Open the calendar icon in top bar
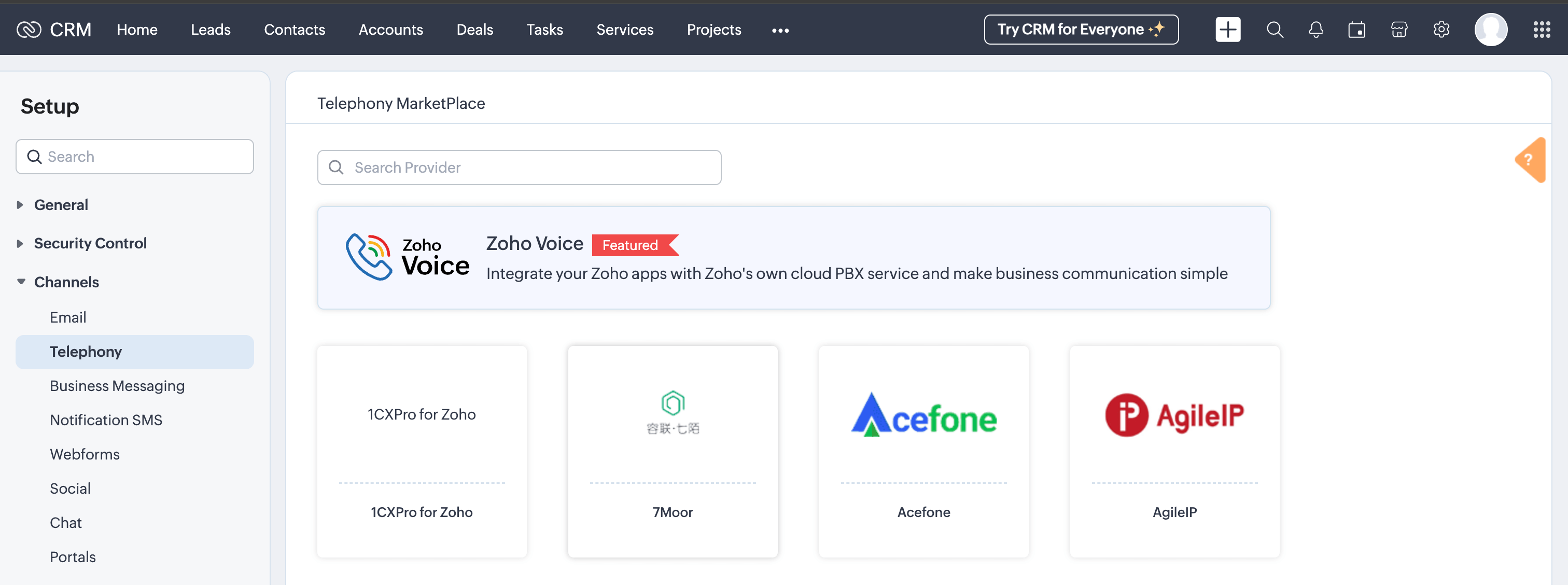Image resolution: width=1568 pixels, height=585 pixels. tap(1356, 29)
